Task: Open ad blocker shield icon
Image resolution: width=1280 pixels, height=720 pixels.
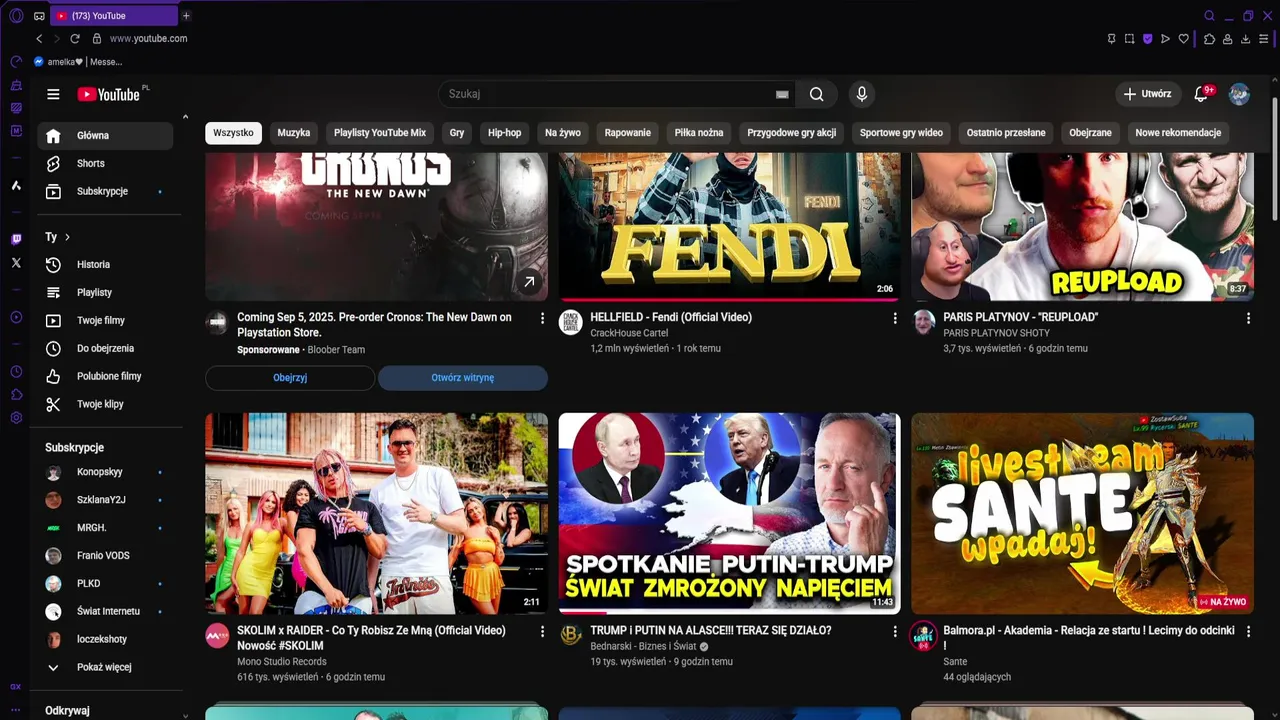Action: point(1147,38)
